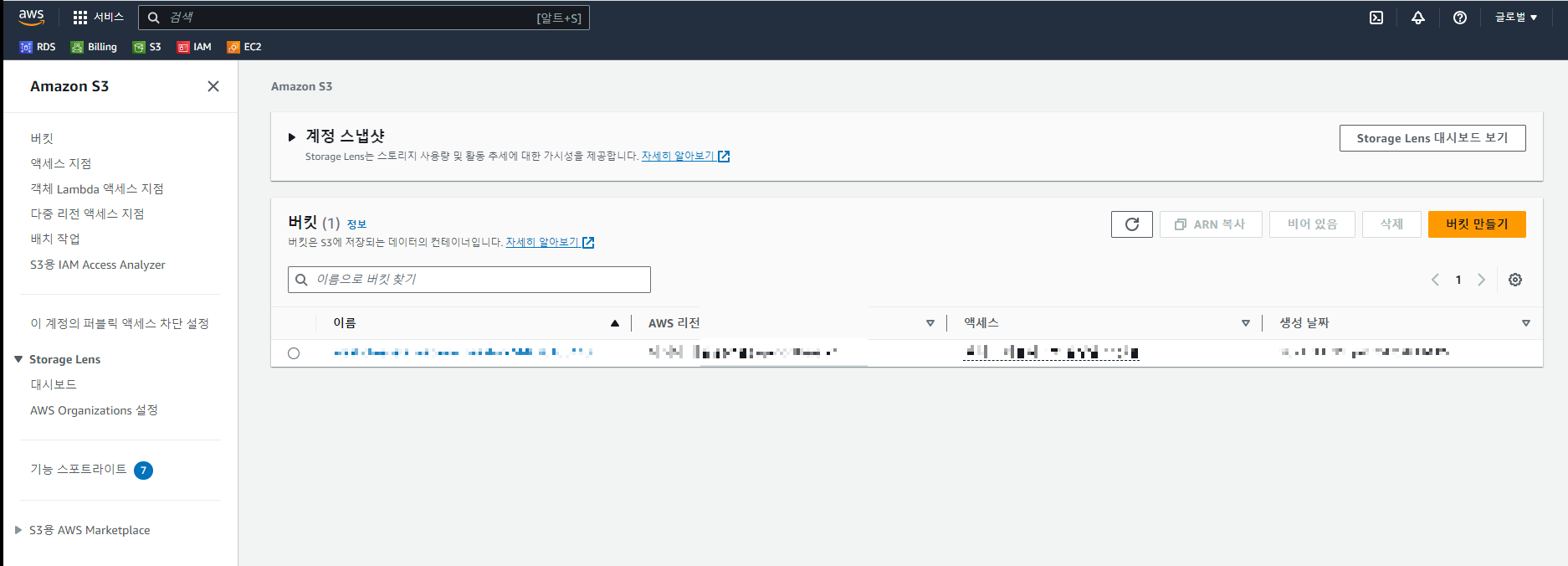Viewport: 1568px width, 566px height.
Task: Open the table preferences gear
Action: coord(1515,280)
